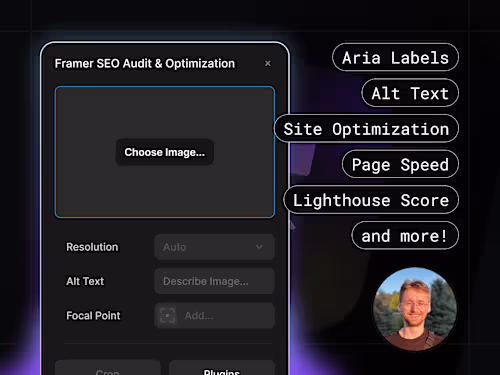
Task: Click the Resolution label
Action: pos(92,247)
